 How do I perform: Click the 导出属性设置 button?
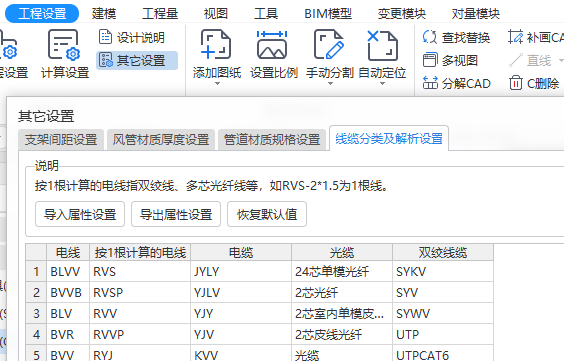[176, 215]
